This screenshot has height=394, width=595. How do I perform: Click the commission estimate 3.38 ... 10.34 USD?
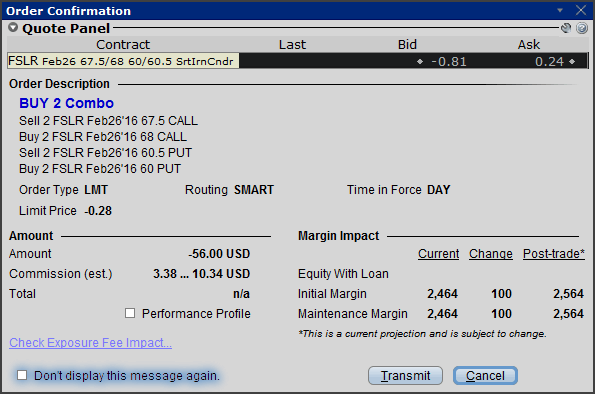(x=201, y=274)
